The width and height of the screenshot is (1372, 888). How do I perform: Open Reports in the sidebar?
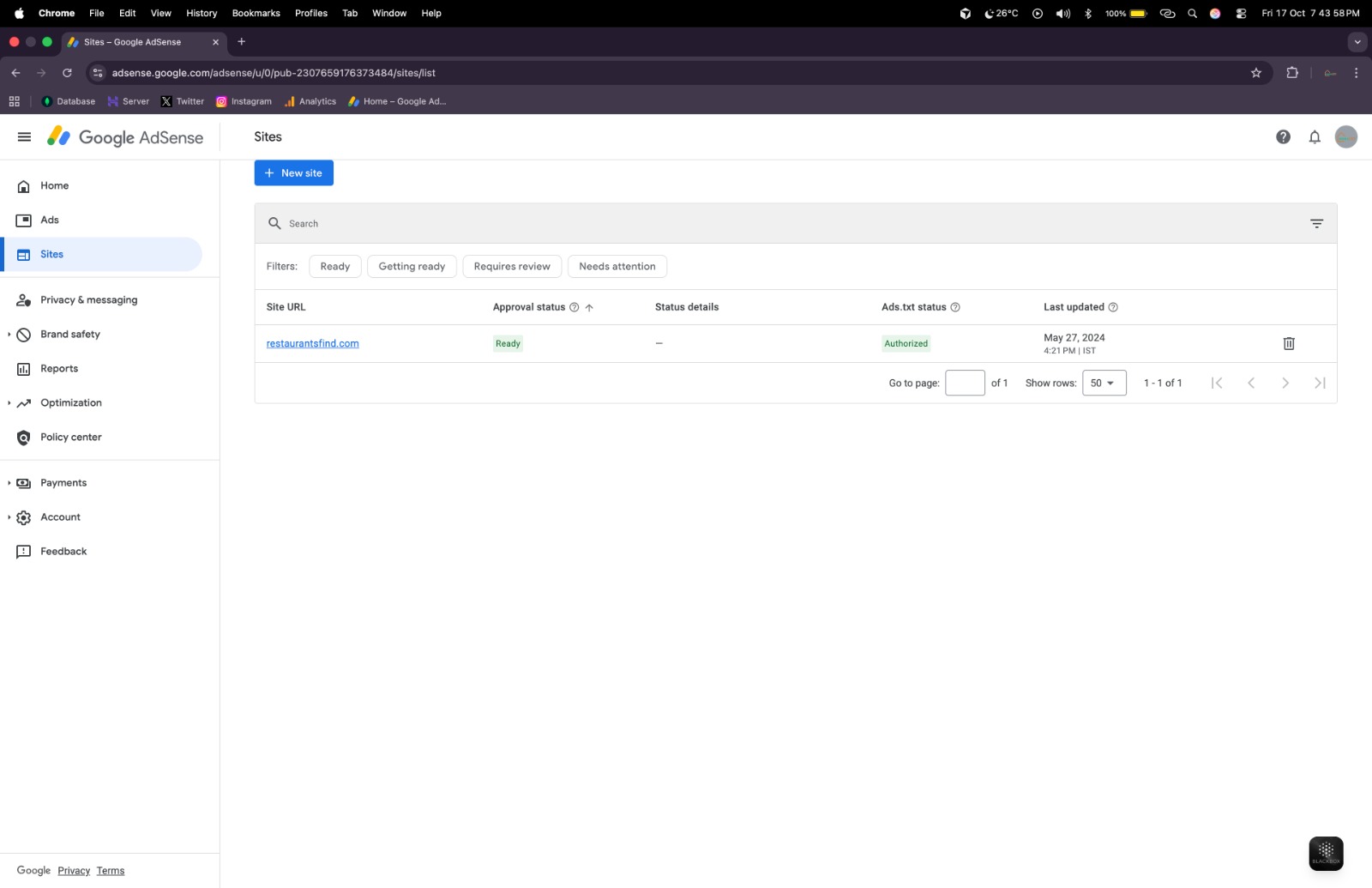58,369
